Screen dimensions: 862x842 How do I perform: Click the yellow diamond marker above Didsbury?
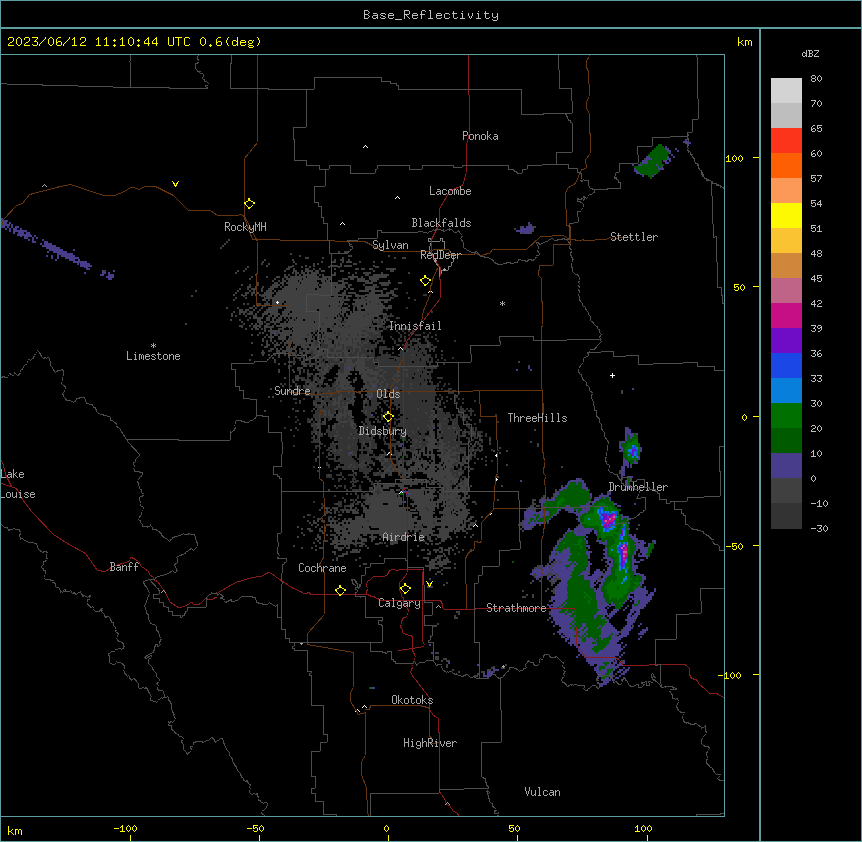click(388, 416)
